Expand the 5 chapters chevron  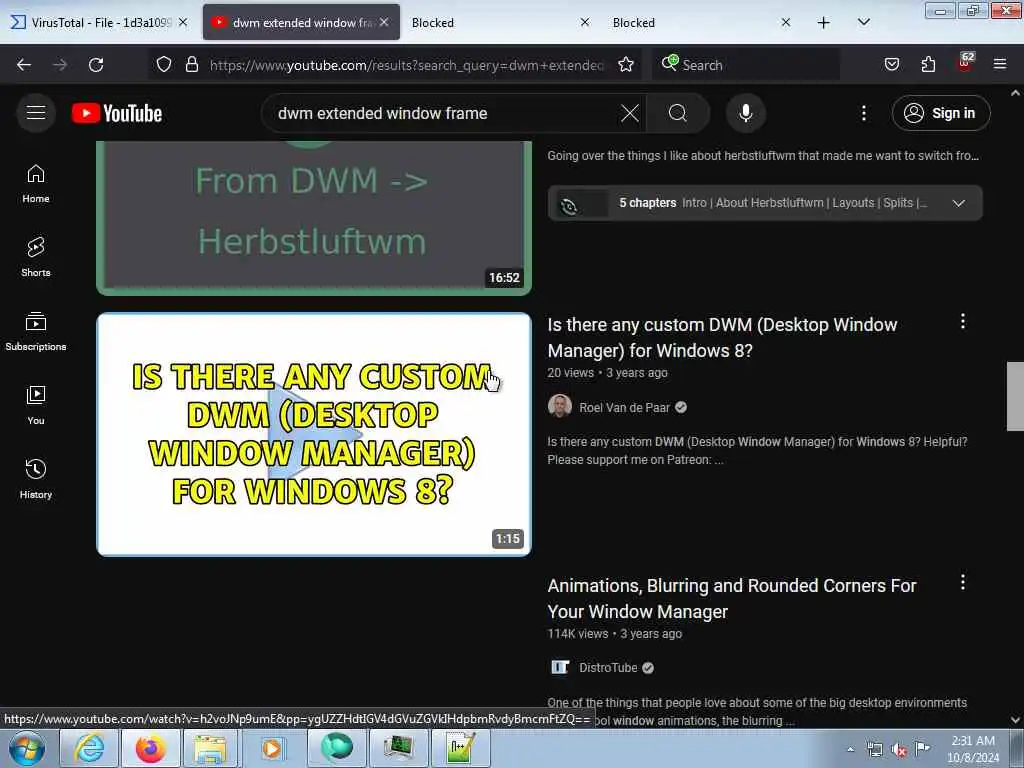pos(959,203)
